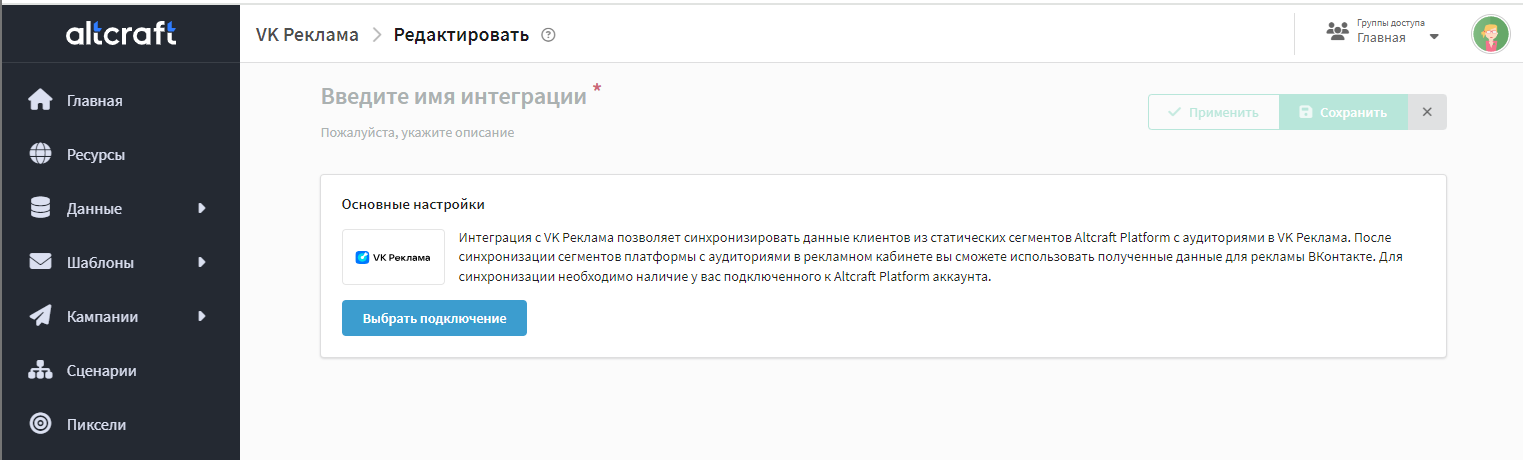Select the Главная access group label

pyautogui.click(x=1381, y=38)
